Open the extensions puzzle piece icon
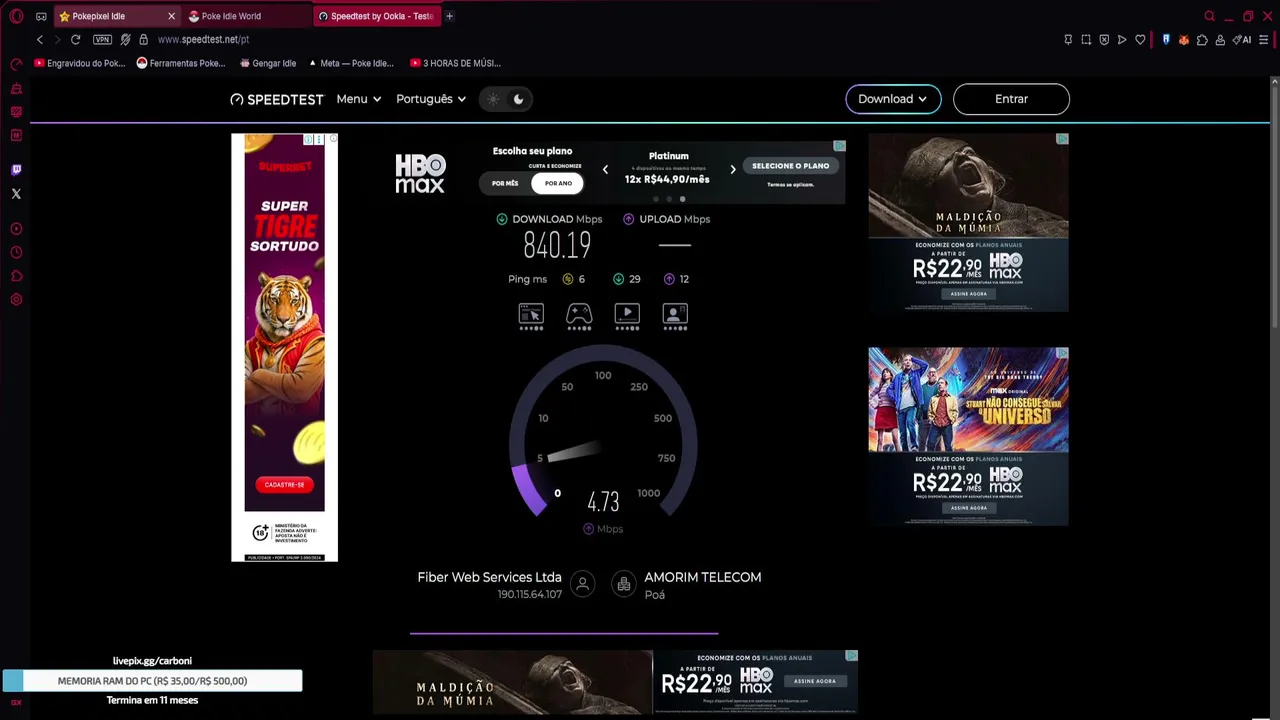 click(1202, 40)
